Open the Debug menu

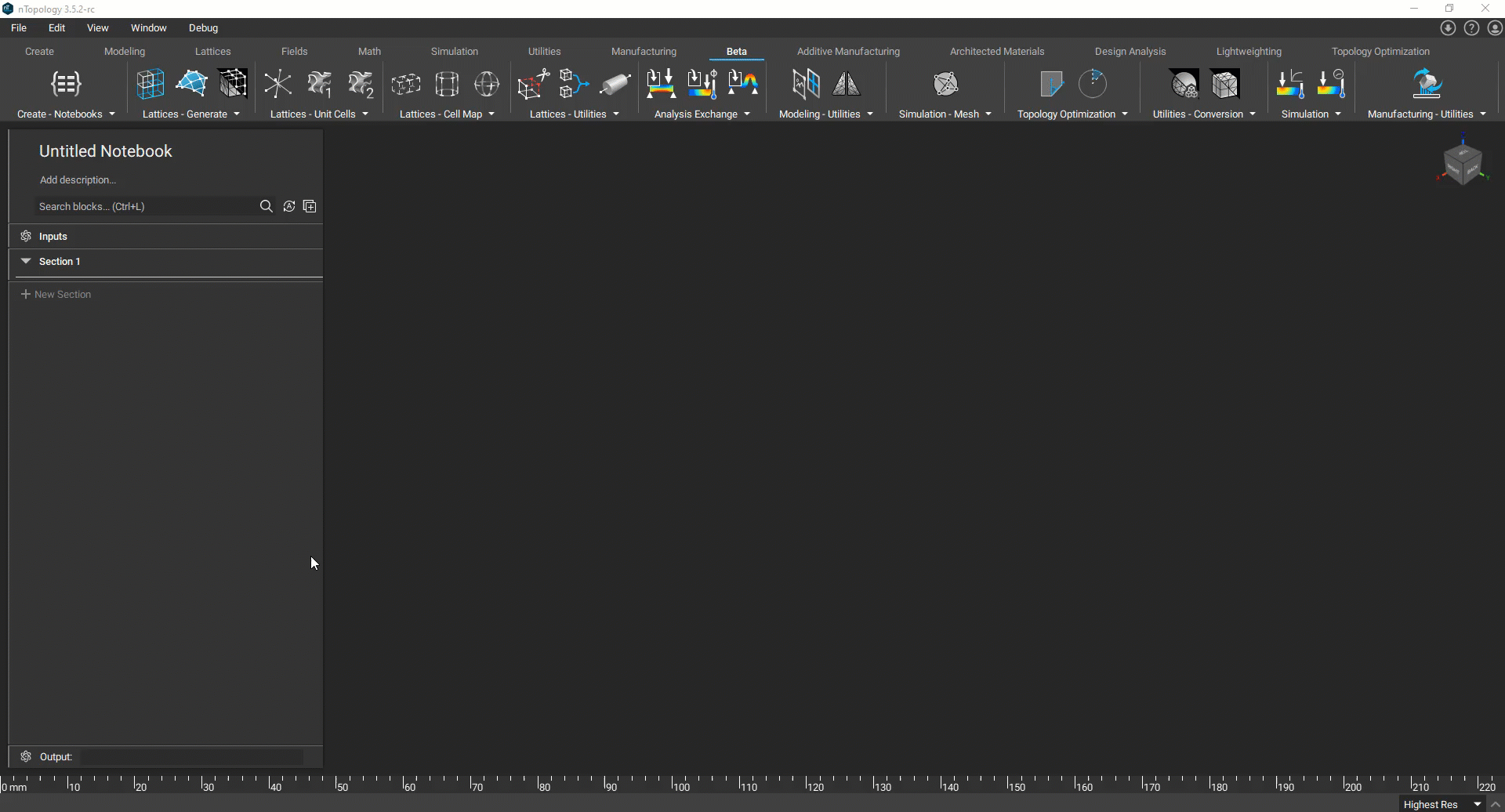(204, 27)
